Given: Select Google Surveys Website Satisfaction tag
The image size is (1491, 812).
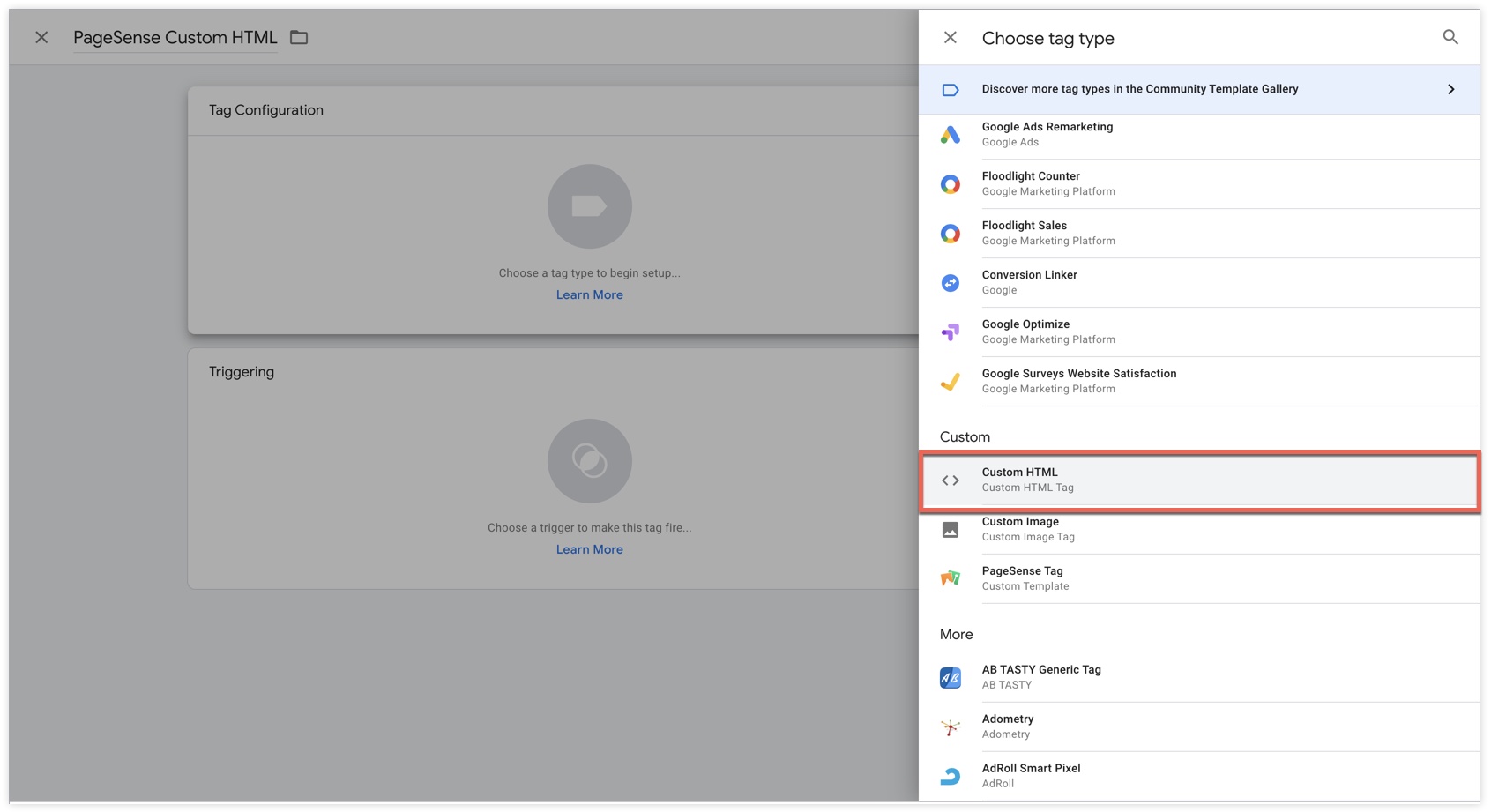Looking at the screenshot, I should pyautogui.click(x=1078, y=381).
